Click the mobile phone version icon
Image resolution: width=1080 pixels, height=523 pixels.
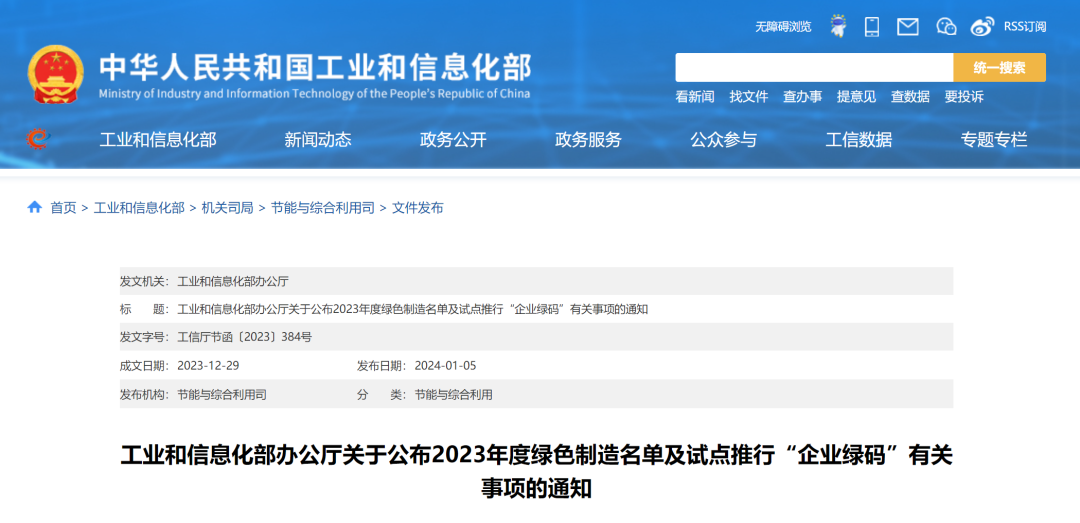(872, 27)
